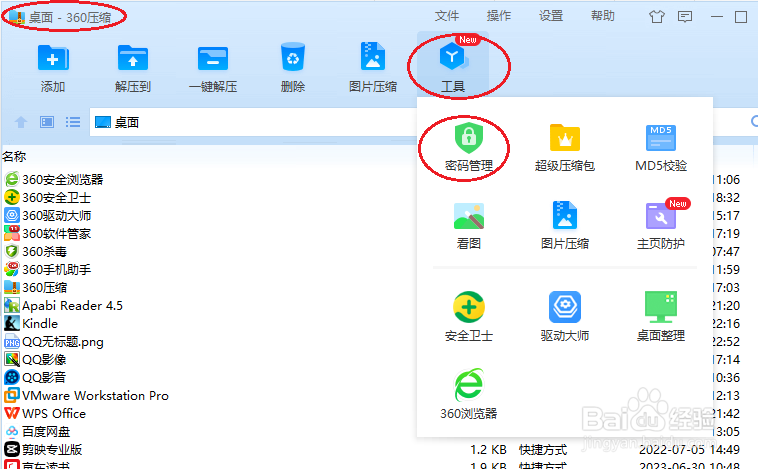
Task: Switch to list view mode
Action: point(73,122)
